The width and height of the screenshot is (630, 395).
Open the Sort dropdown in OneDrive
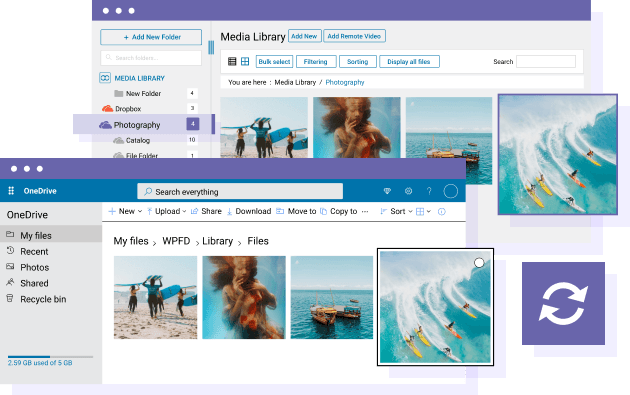(397, 211)
